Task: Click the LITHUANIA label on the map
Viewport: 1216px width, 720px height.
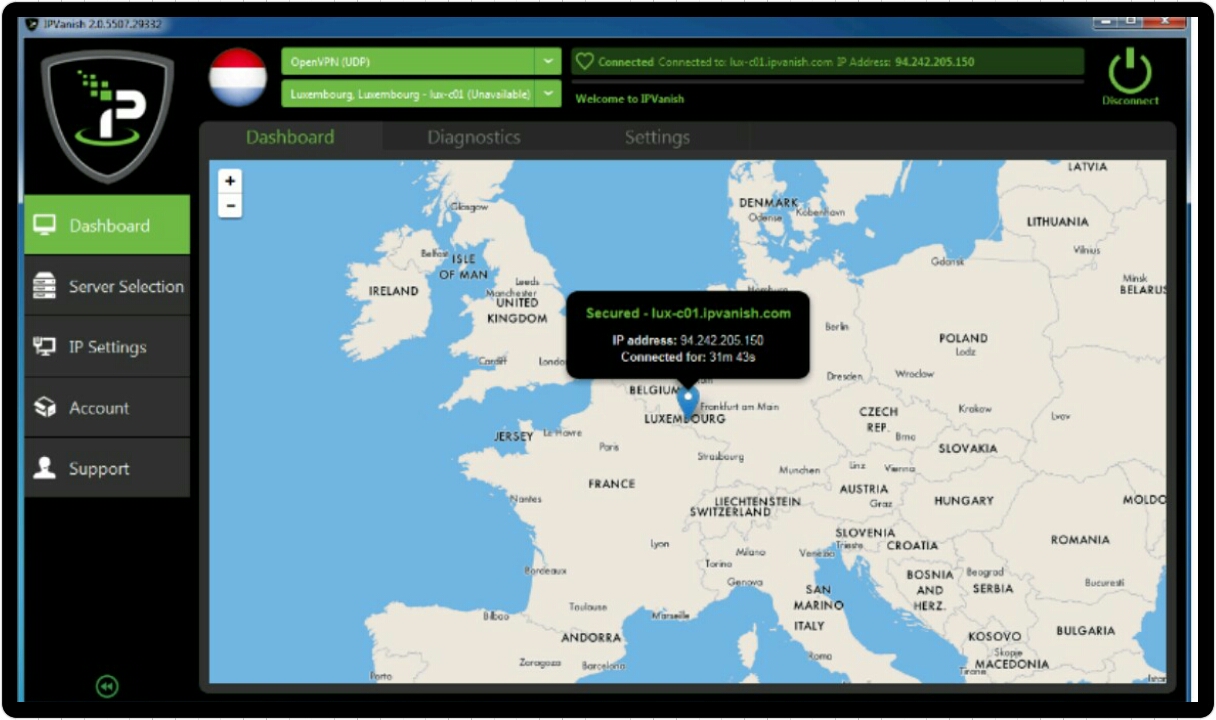Action: tap(1058, 222)
